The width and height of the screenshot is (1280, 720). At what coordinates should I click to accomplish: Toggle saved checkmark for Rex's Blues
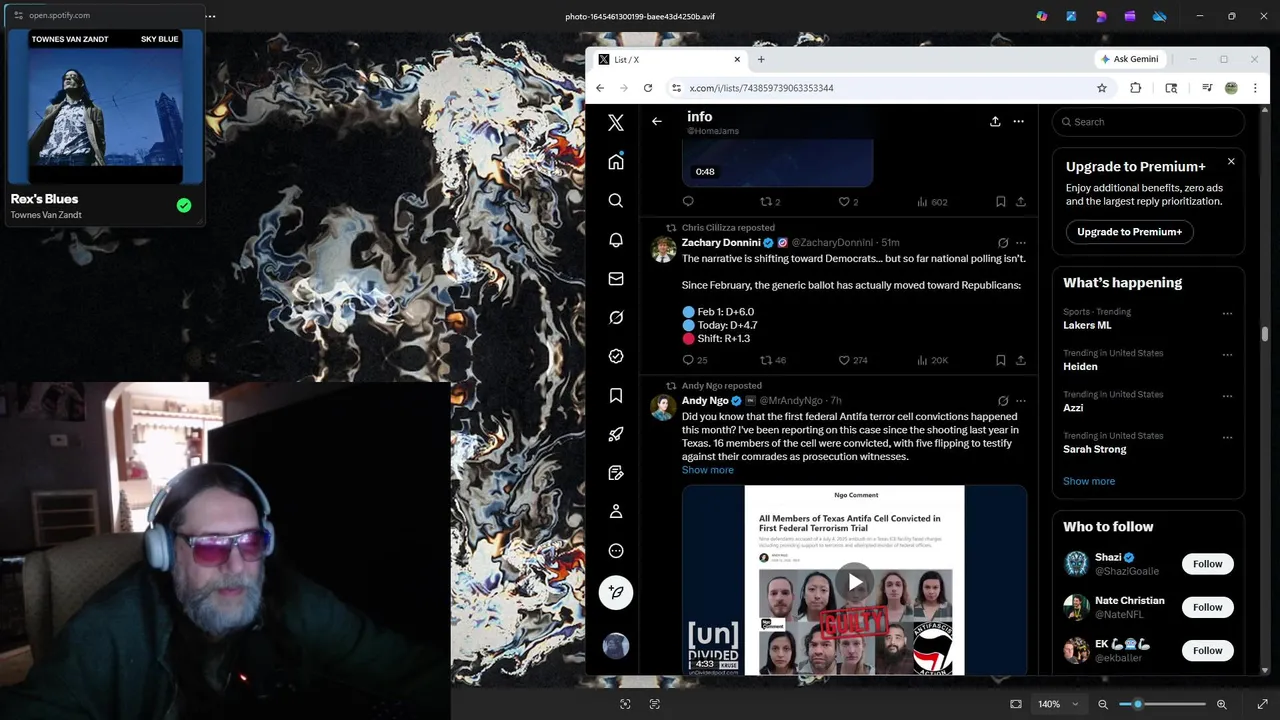click(184, 205)
